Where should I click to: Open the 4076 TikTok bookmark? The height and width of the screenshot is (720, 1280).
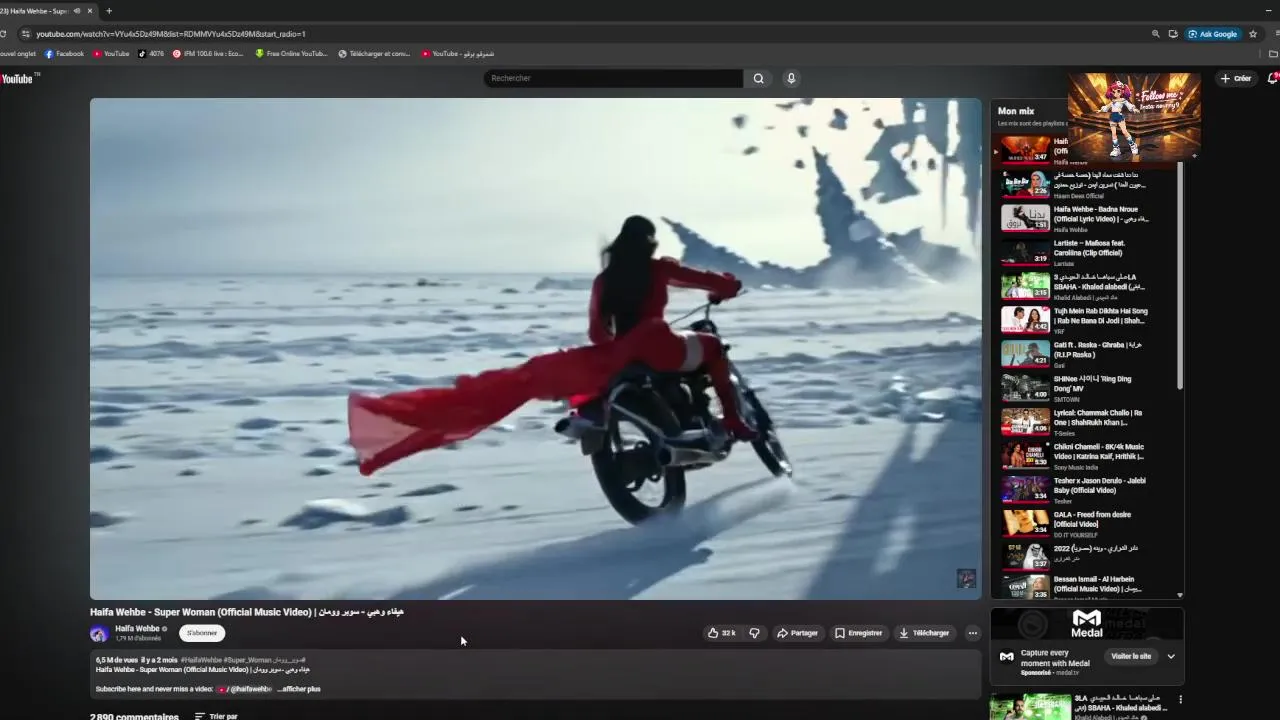click(x=151, y=54)
